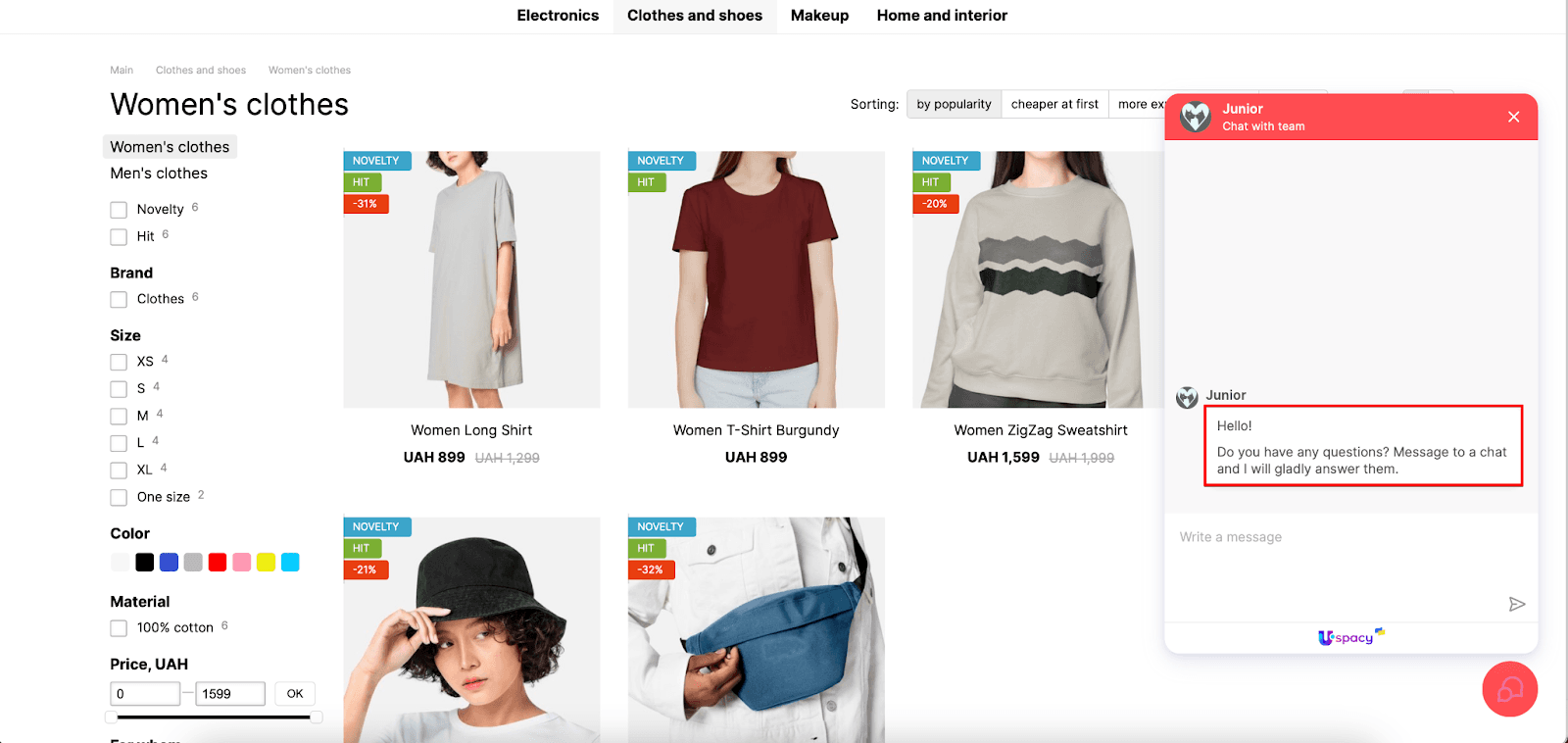Image resolution: width=1568 pixels, height=743 pixels.
Task: Open the Electronics menu
Action: click(x=558, y=16)
